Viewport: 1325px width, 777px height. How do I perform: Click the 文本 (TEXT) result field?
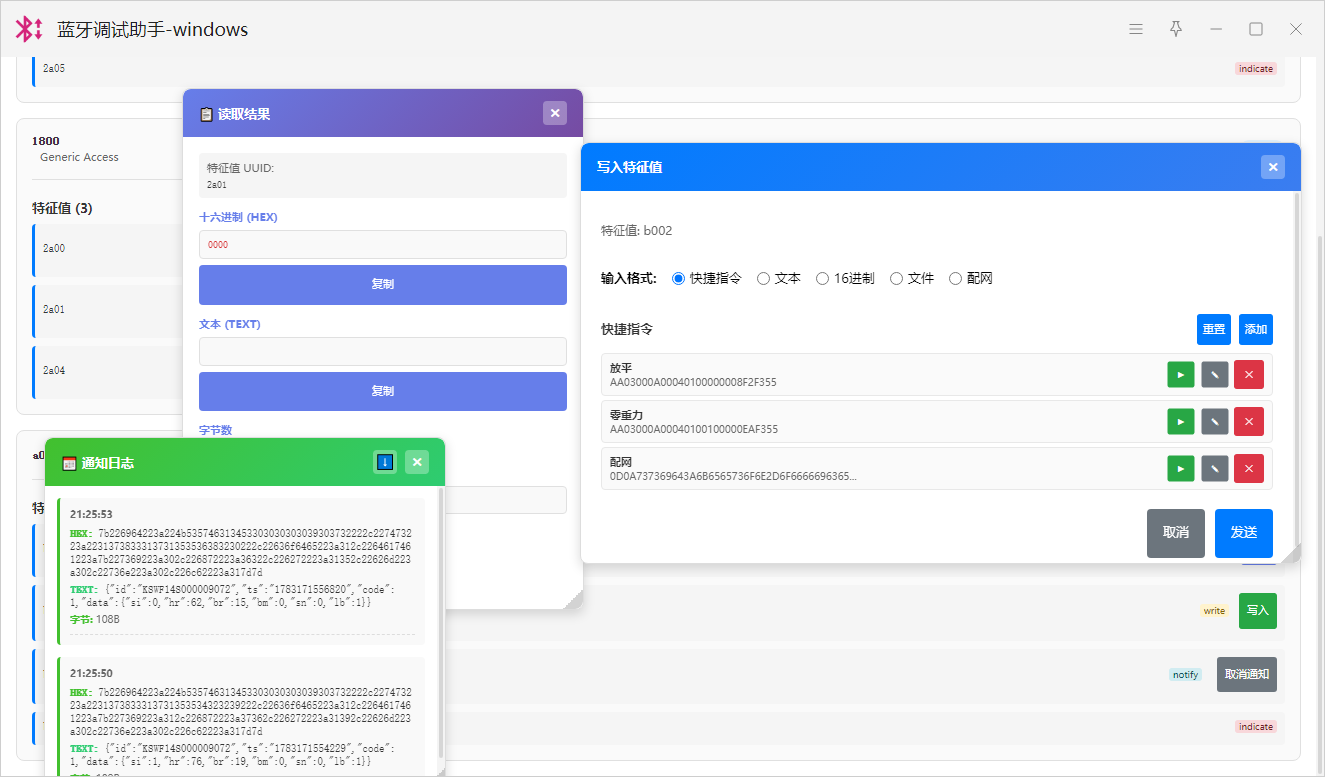pos(383,351)
